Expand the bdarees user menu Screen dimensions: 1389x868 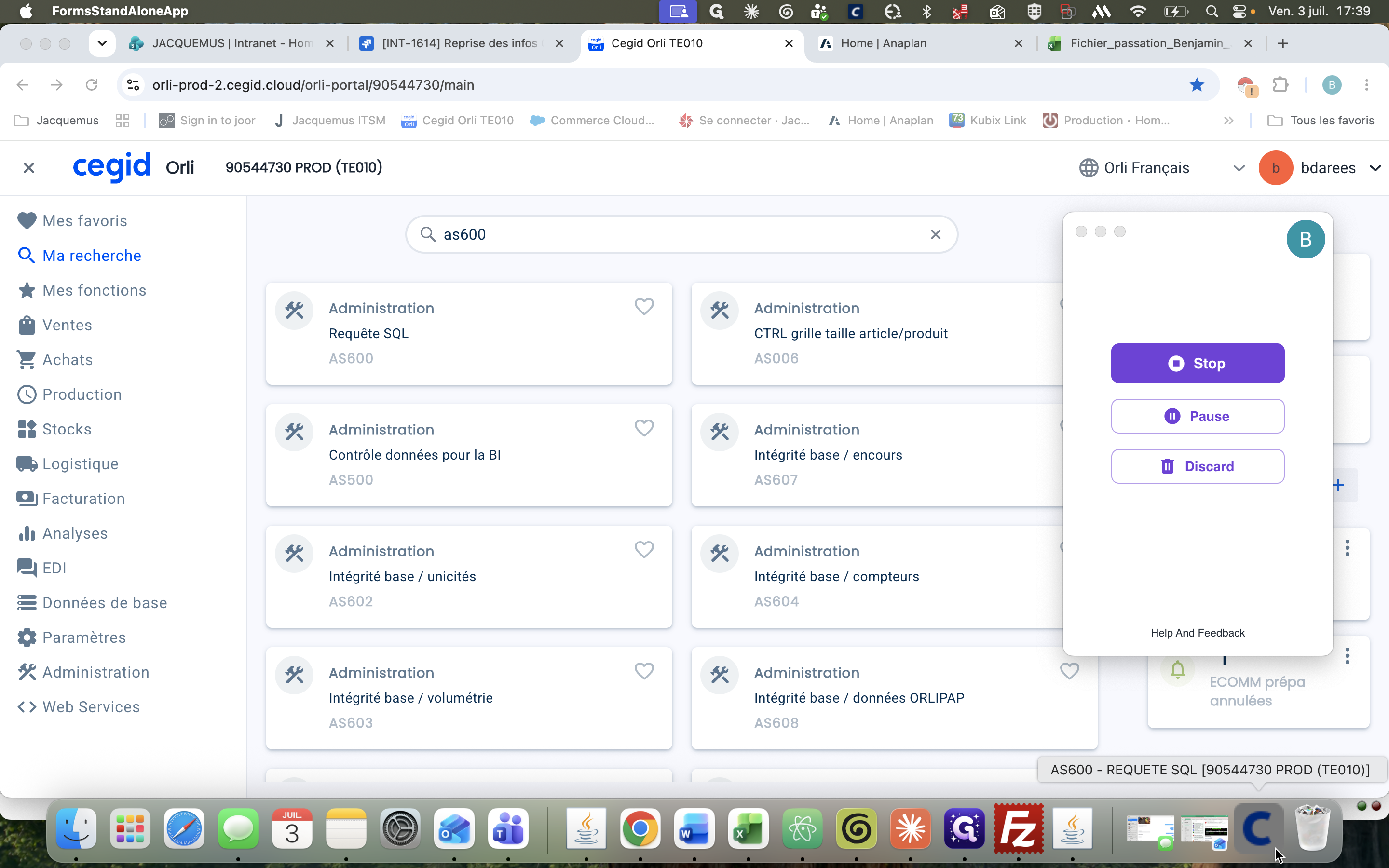pos(1375,168)
